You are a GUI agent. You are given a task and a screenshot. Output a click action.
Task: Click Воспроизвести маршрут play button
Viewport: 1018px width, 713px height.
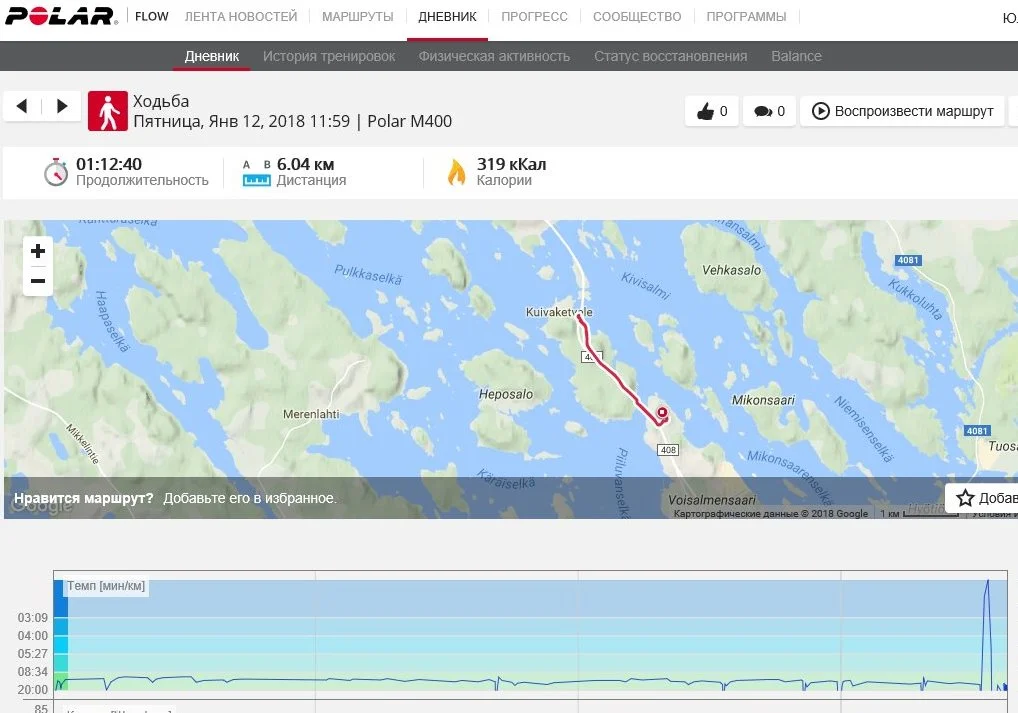coord(902,112)
